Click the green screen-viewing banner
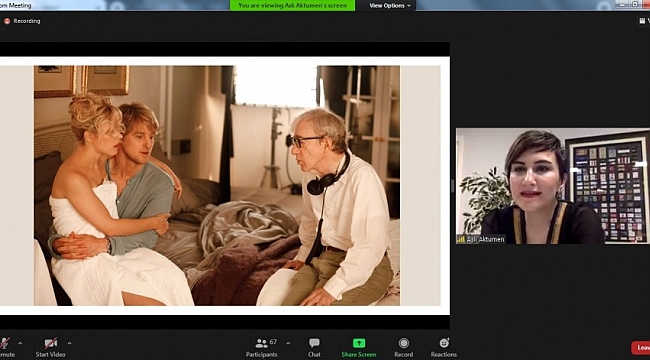 click(x=292, y=5)
